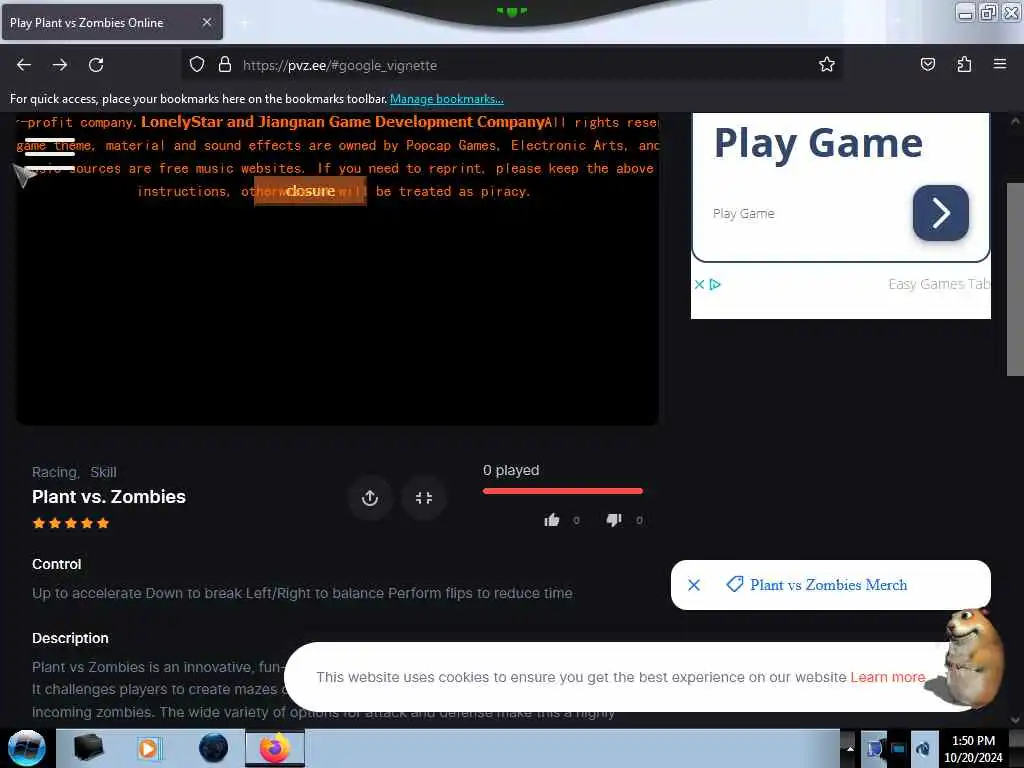Open the dark globe taskbar icon
The width and height of the screenshot is (1024, 768).
tap(214, 748)
